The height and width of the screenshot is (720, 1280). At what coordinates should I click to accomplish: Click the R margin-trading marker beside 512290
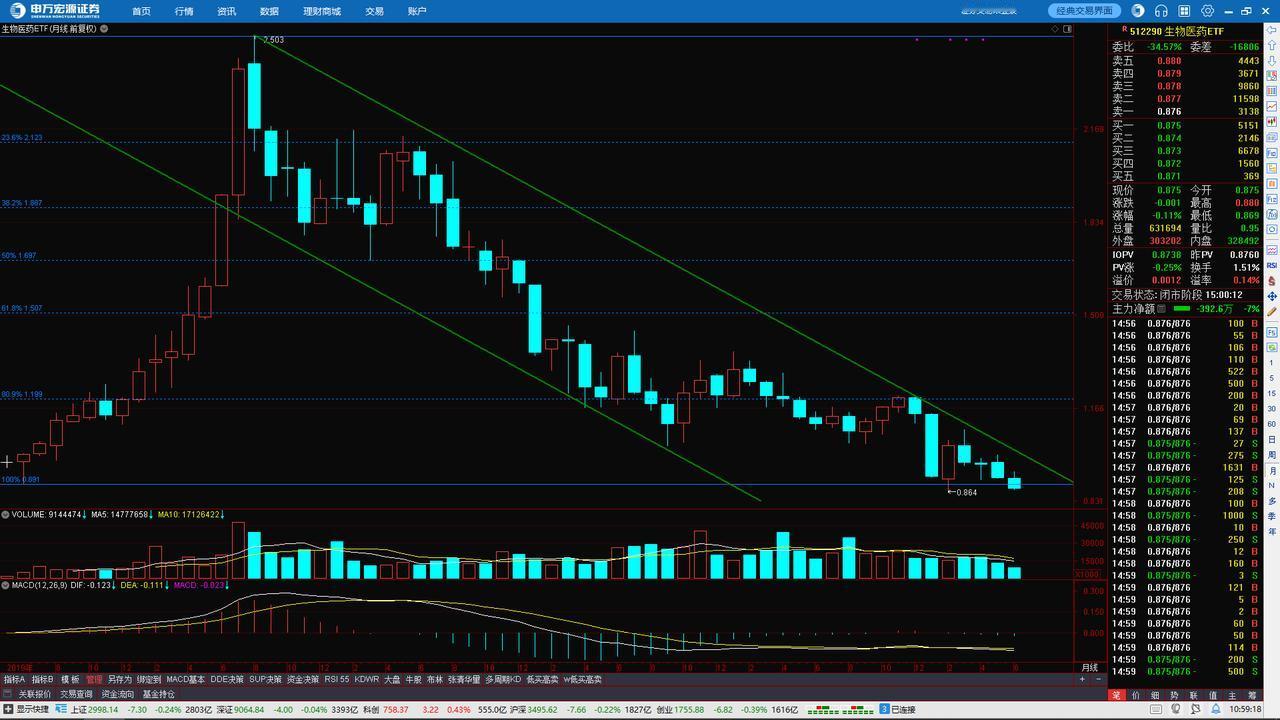pos(1124,30)
